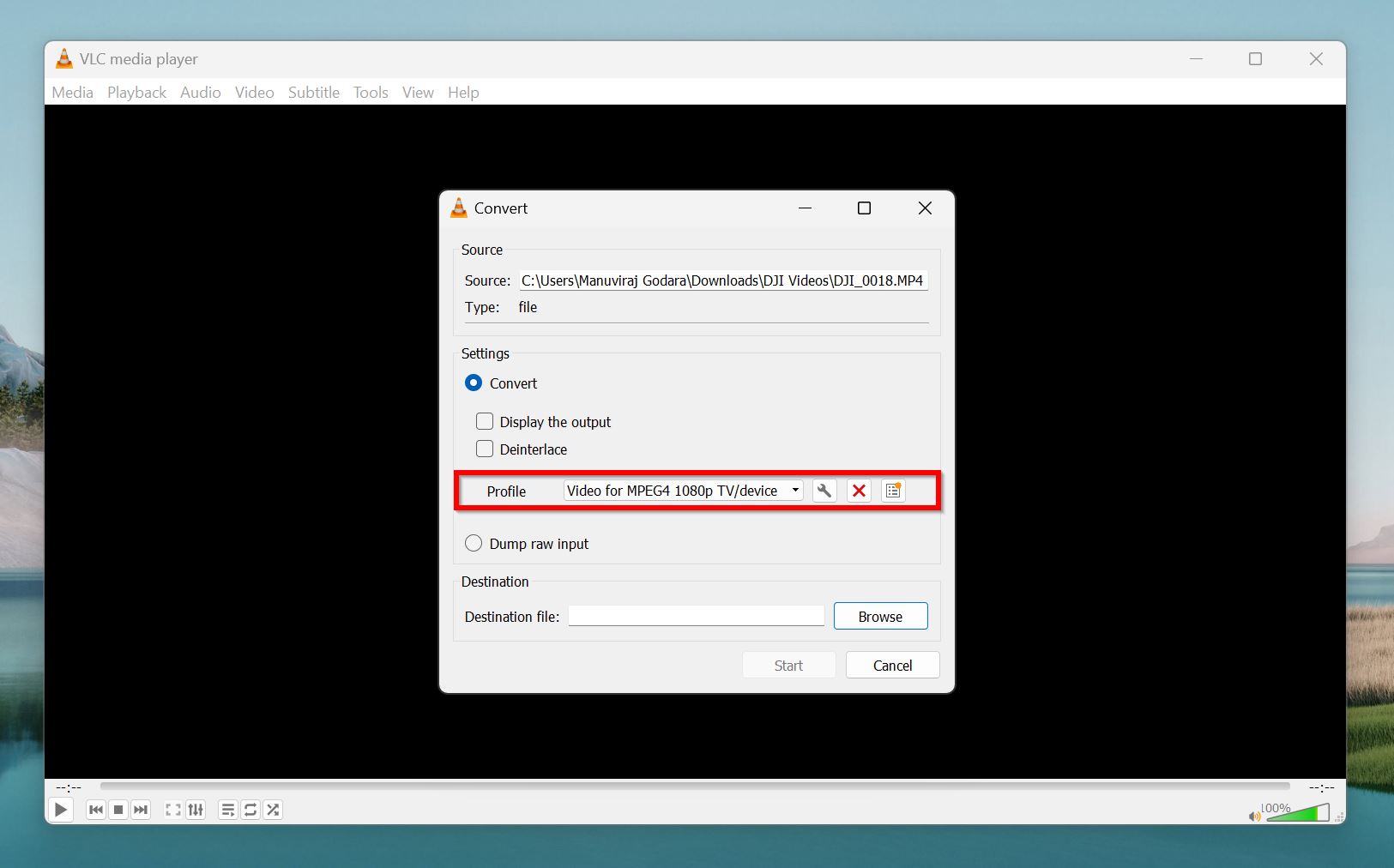Image resolution: width=1394 pixels, height=868 pixels.
Task: Go to previous media in playlist
Action: point(96,810)
